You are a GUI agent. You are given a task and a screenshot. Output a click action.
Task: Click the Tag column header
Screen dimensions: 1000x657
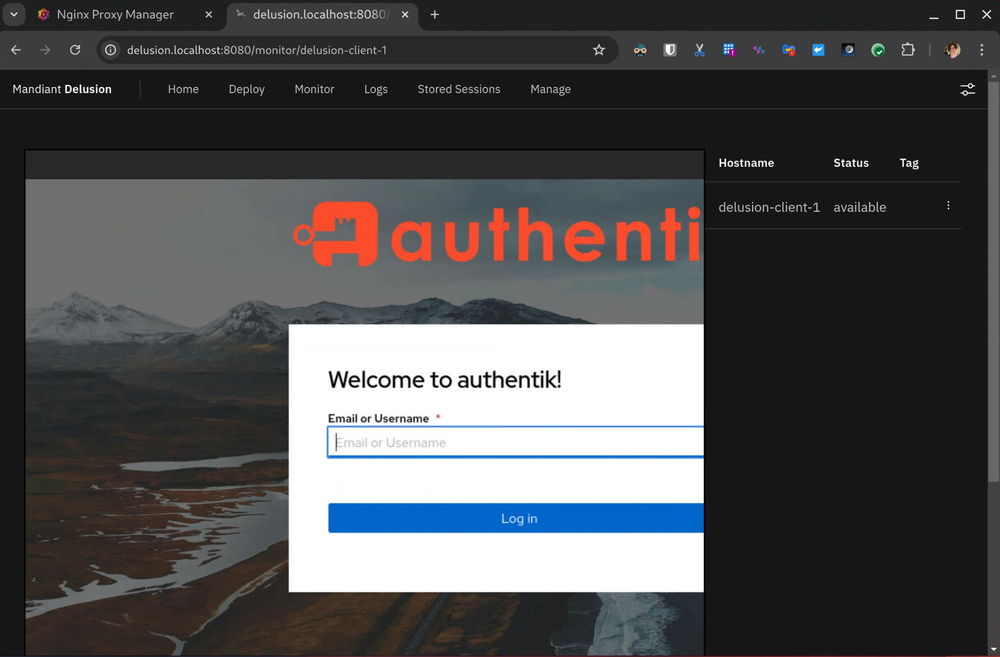coord(909,163)
